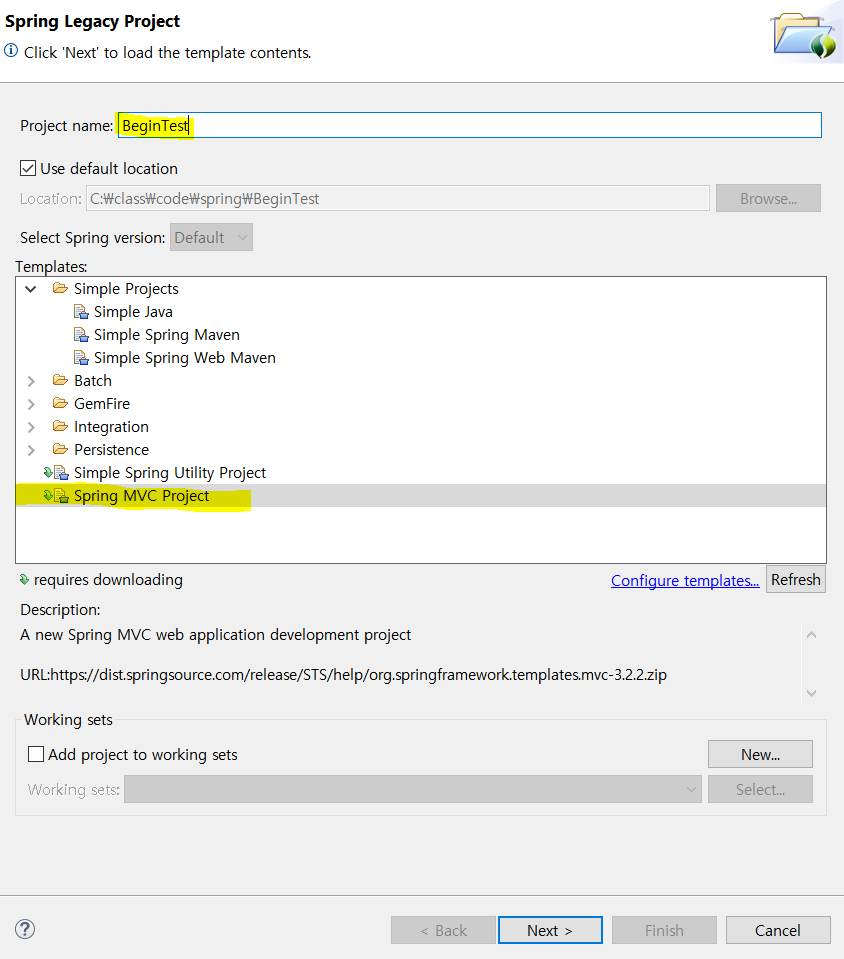
Task: Expand the Batch templates folder
Action: coord(31,381)
